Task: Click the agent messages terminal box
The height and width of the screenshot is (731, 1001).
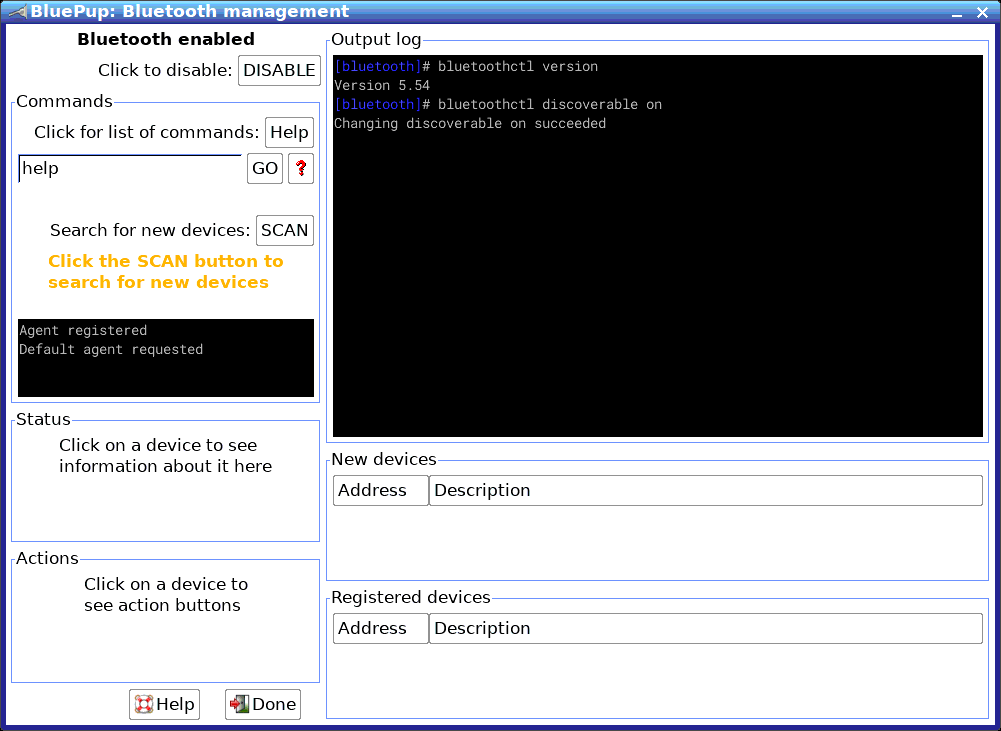Action: [166, 358]
